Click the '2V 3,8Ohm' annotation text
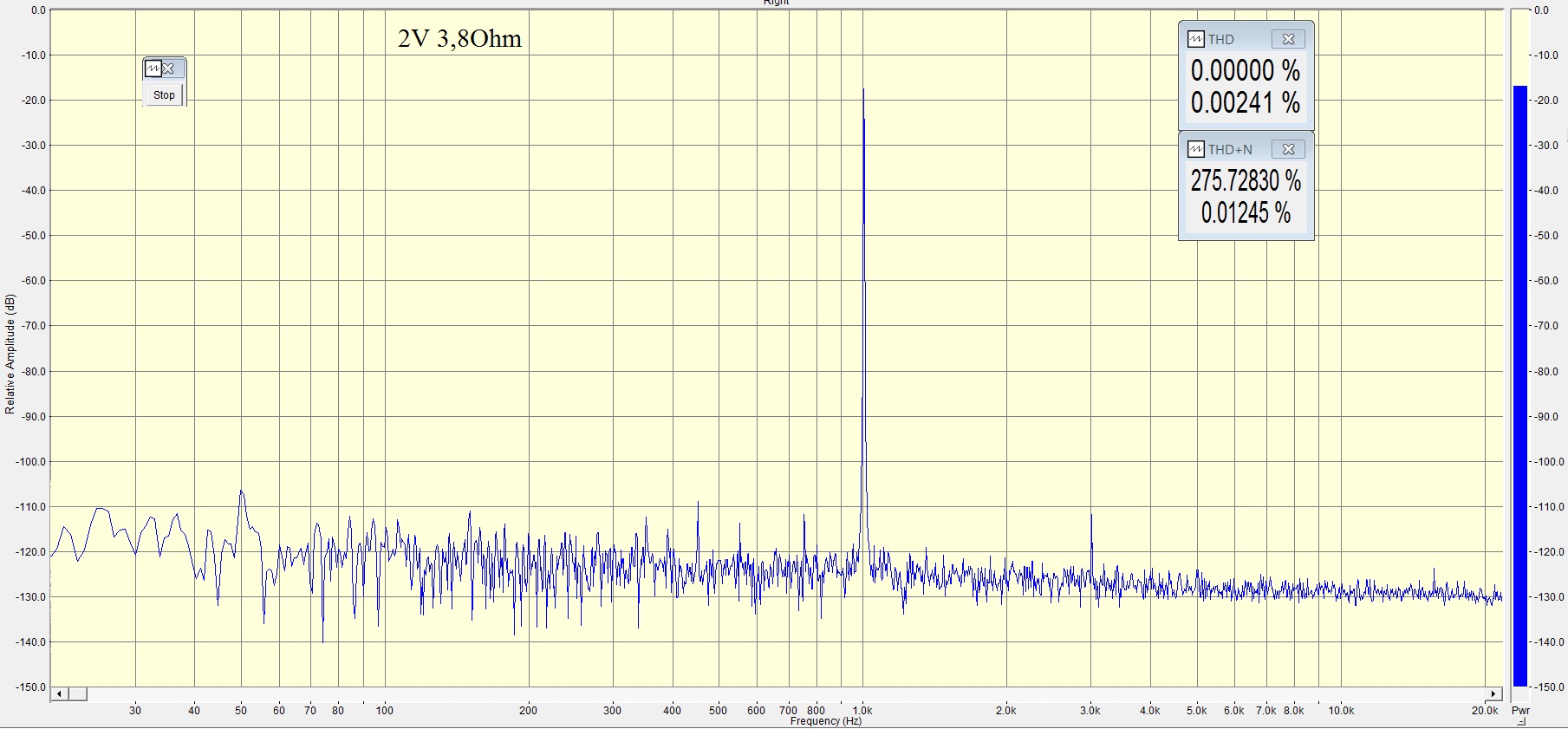 tap(459, 39)
